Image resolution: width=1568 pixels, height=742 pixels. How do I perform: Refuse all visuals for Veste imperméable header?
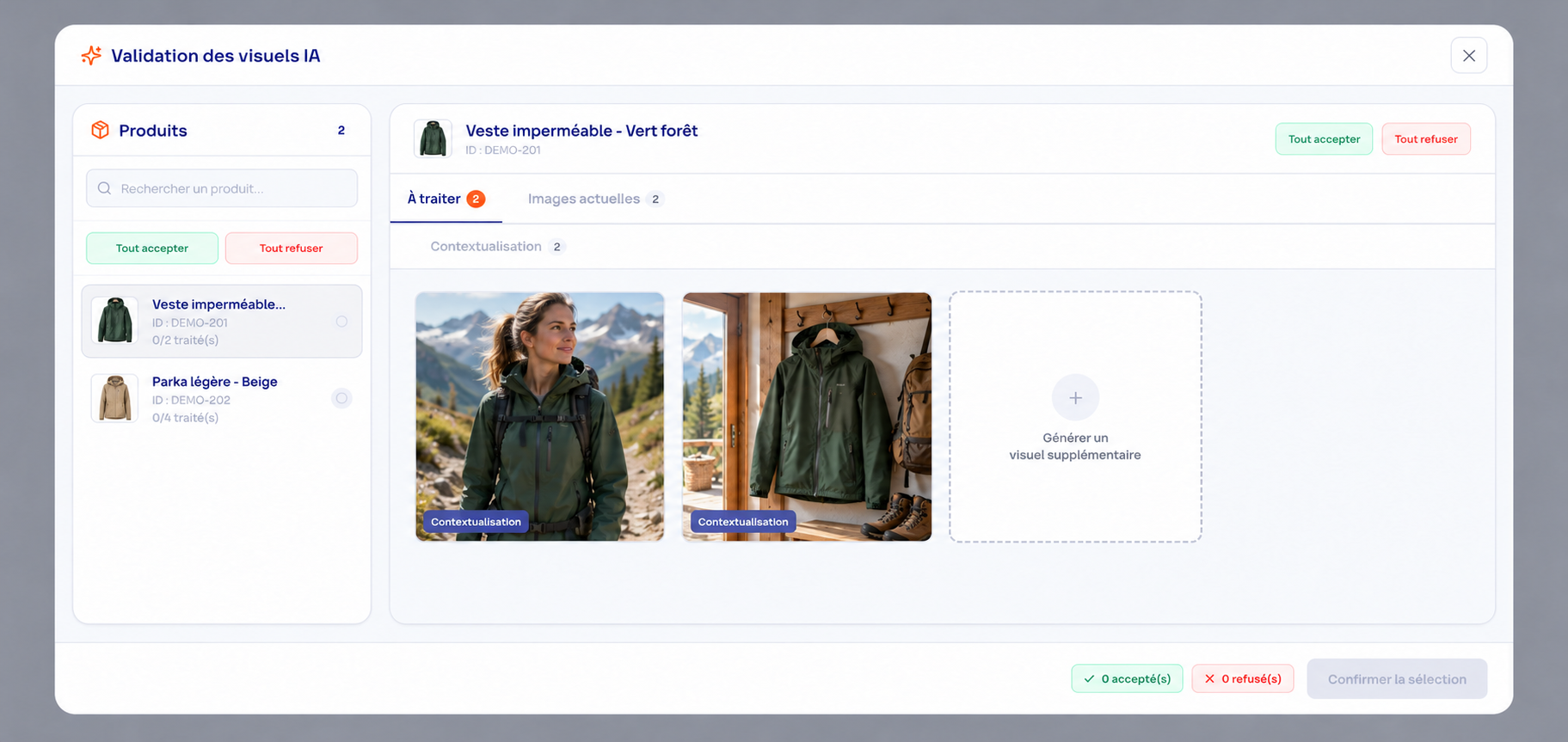(x=1426, y=139)
